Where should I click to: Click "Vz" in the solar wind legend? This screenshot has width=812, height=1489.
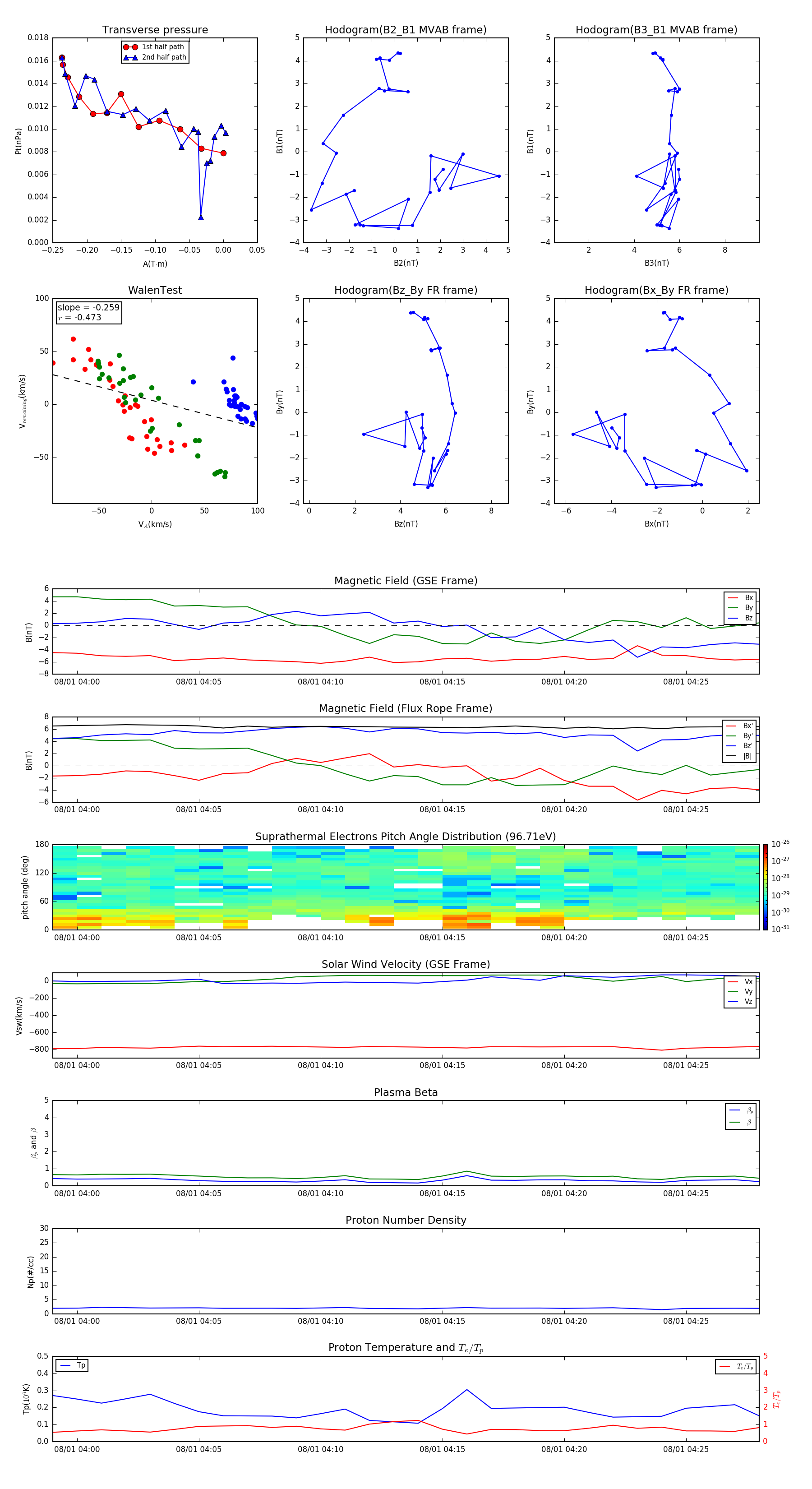[x=748, y=1002]
